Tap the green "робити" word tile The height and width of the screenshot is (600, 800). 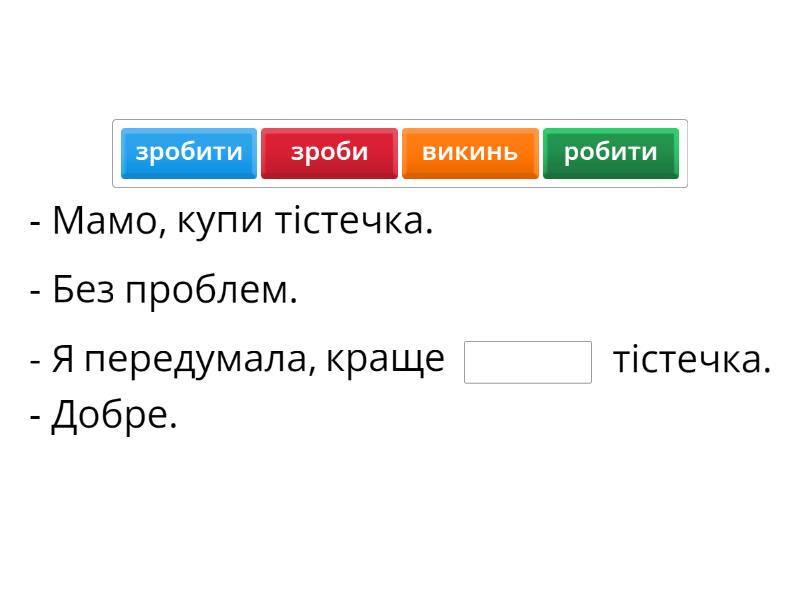tap(610, 153)
